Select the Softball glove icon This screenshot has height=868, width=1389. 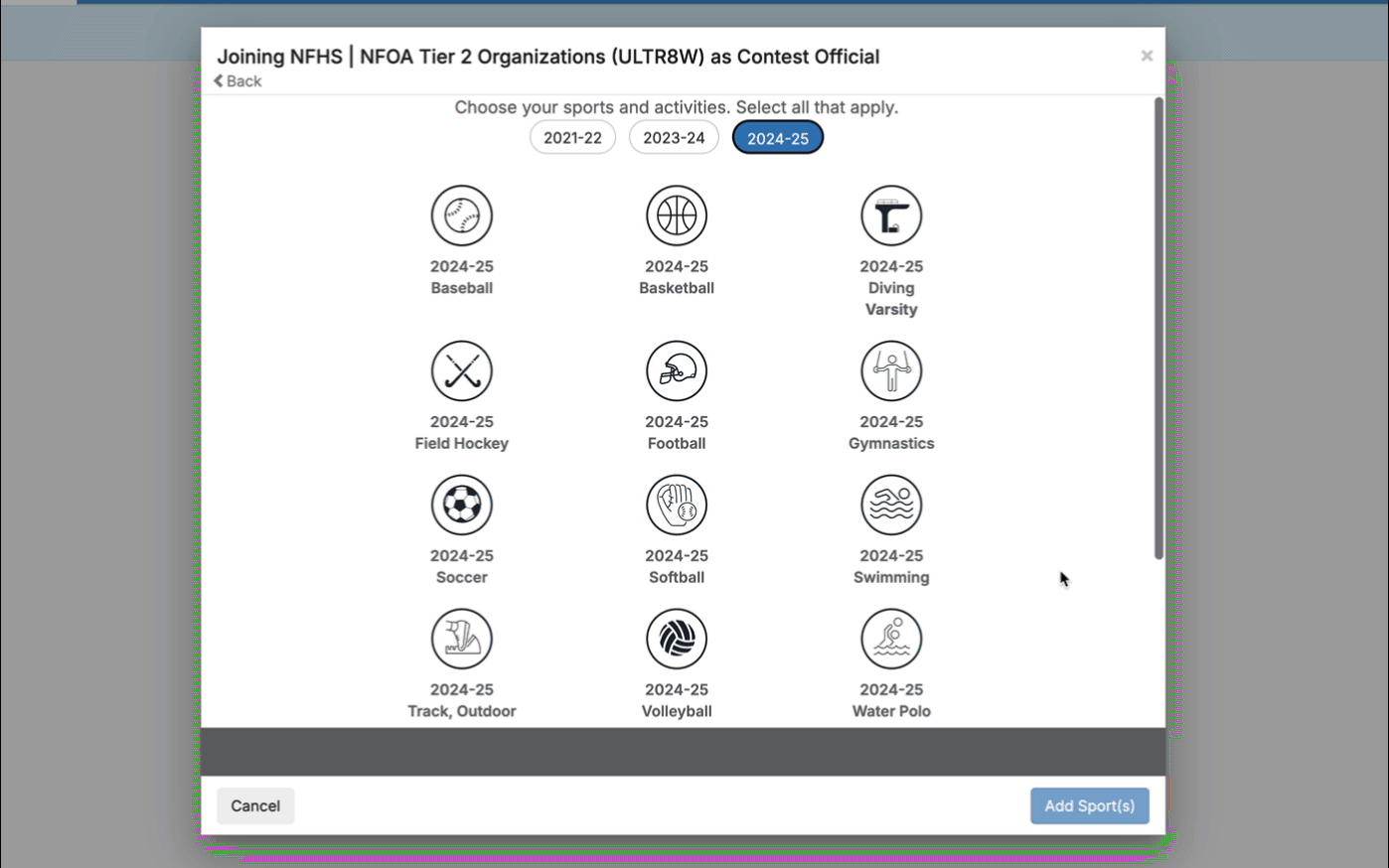click(x=676, y=505)
